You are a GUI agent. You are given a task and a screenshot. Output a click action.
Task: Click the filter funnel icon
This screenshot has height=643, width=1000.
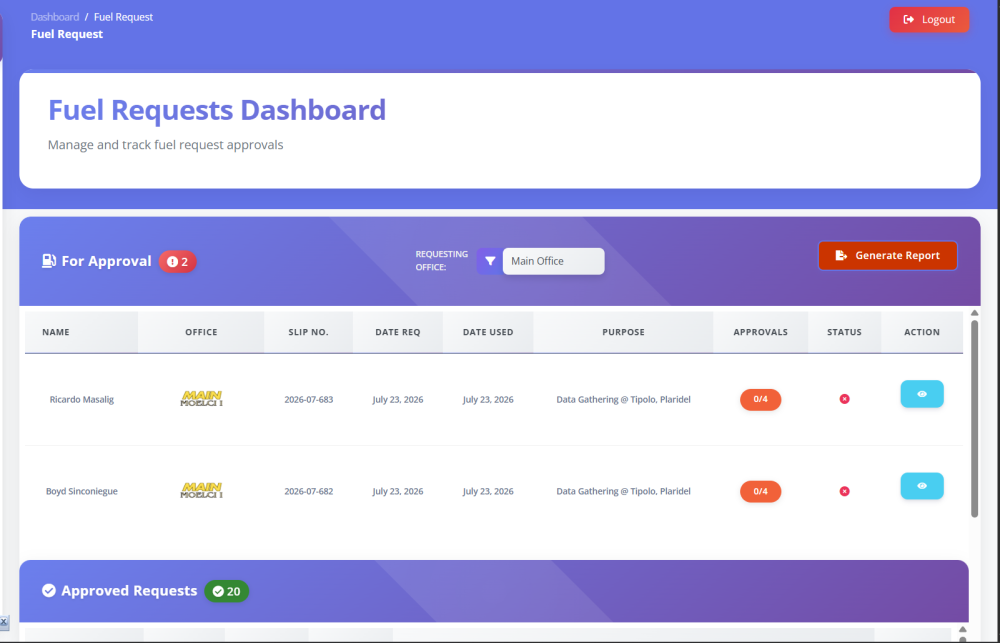(490, 262)
